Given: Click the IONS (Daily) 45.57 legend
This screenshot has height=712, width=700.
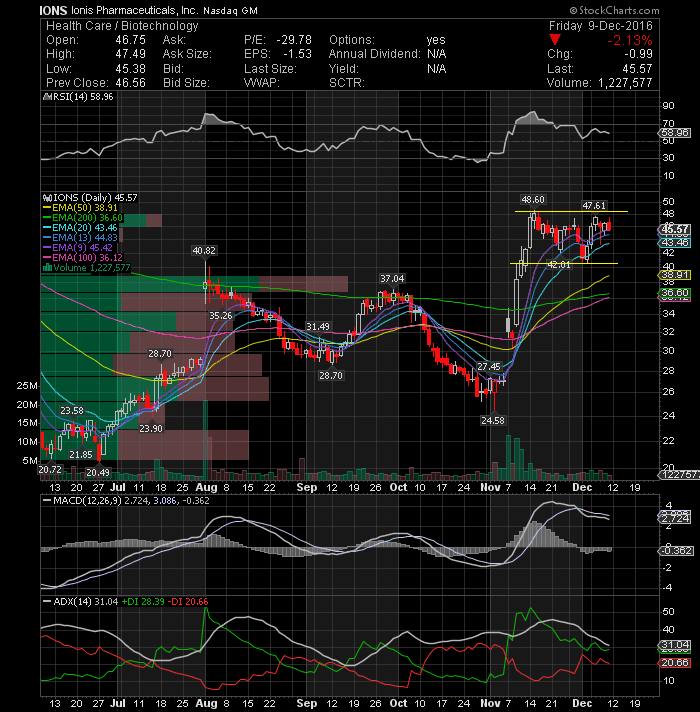Looking at the screenshot, I should 90,198.
